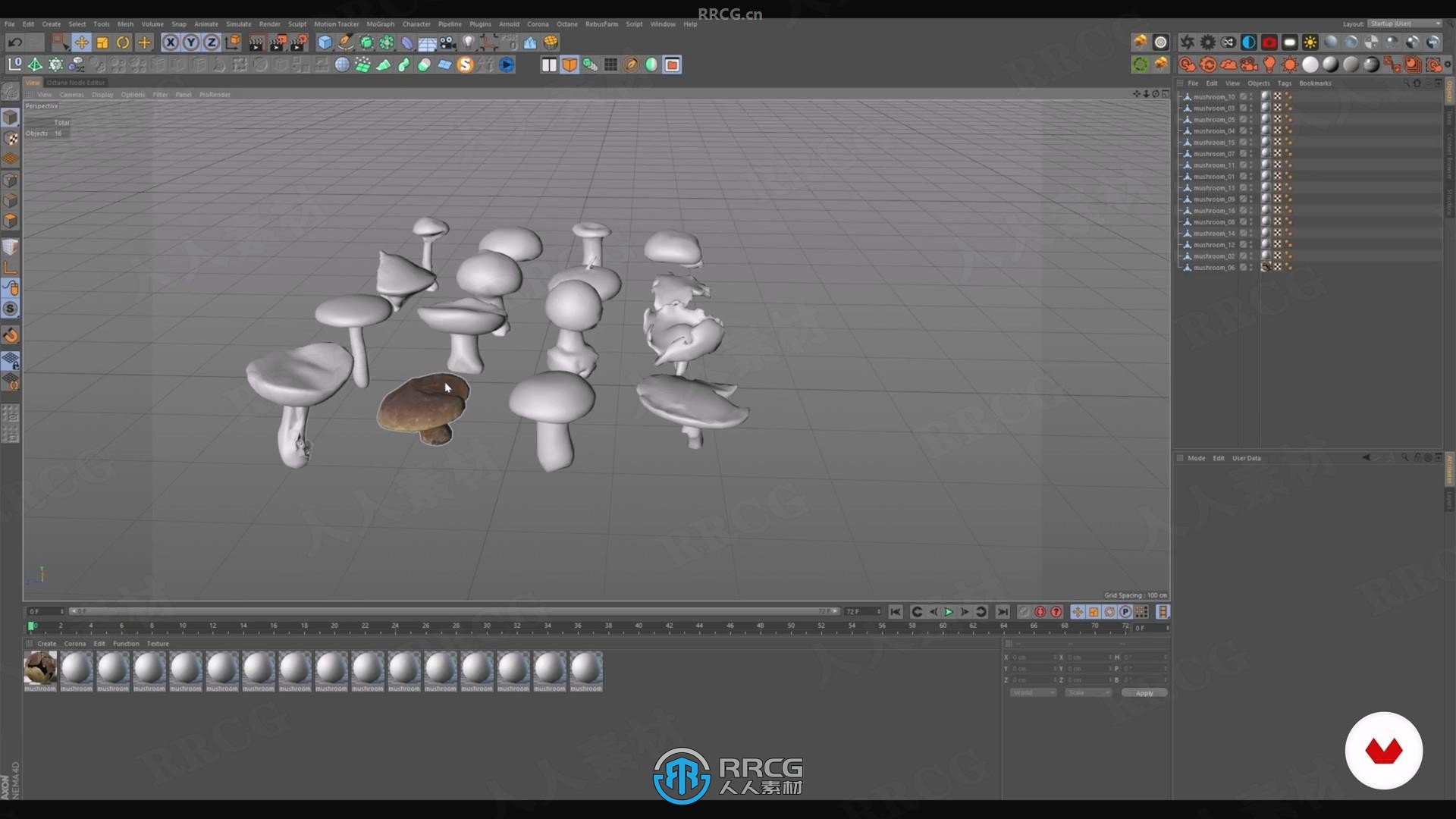Go to the start of animation
The width and height of the screenshot is (1456, 819).
tap(896, 612)
